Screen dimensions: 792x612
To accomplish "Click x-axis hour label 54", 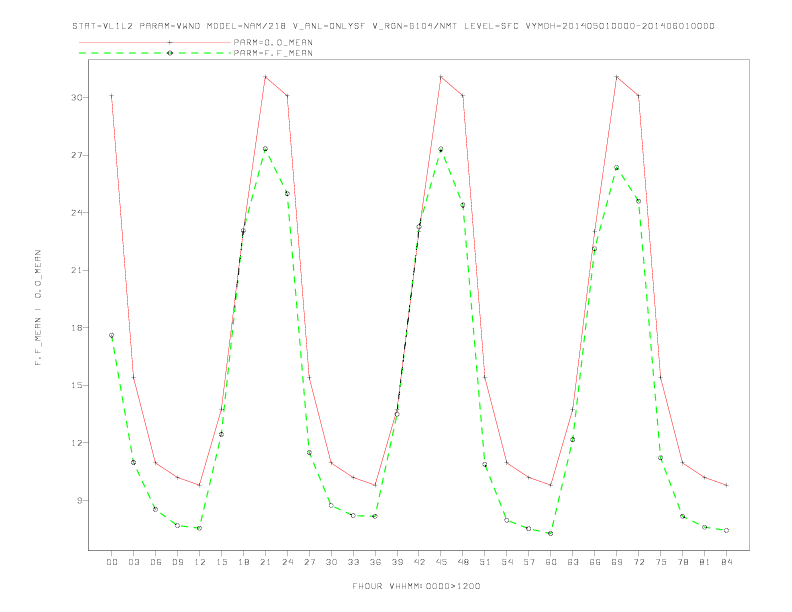I will pyautogui.click(x=507, y=562).
